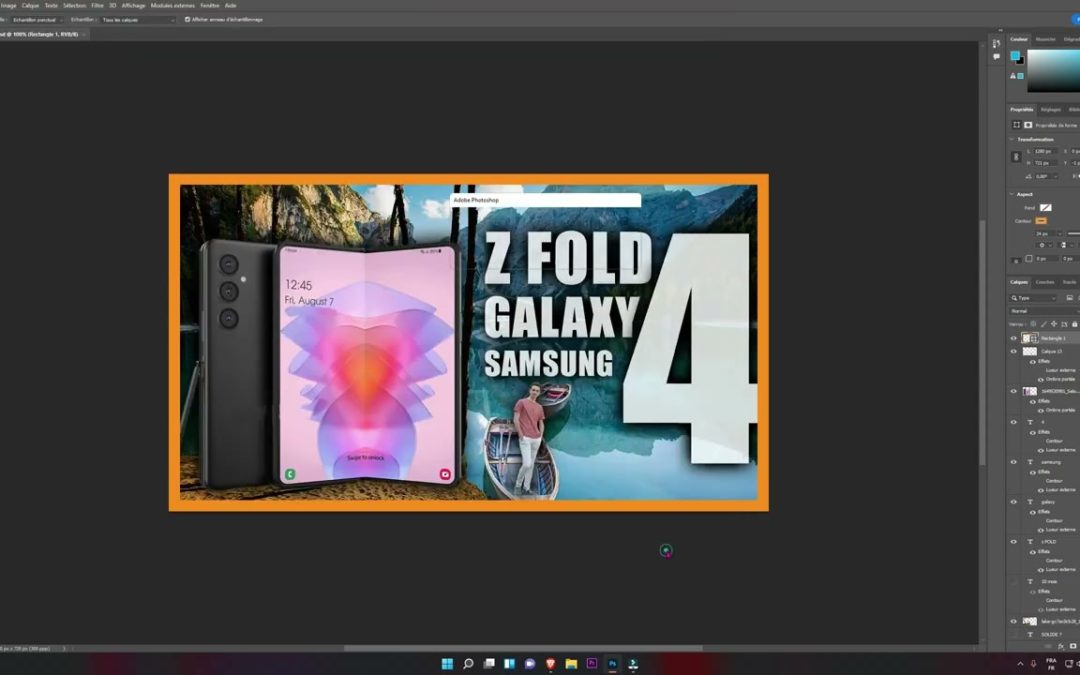Click the height H input field
This screenshot has height=675, width=1080.
point(1044,163)
